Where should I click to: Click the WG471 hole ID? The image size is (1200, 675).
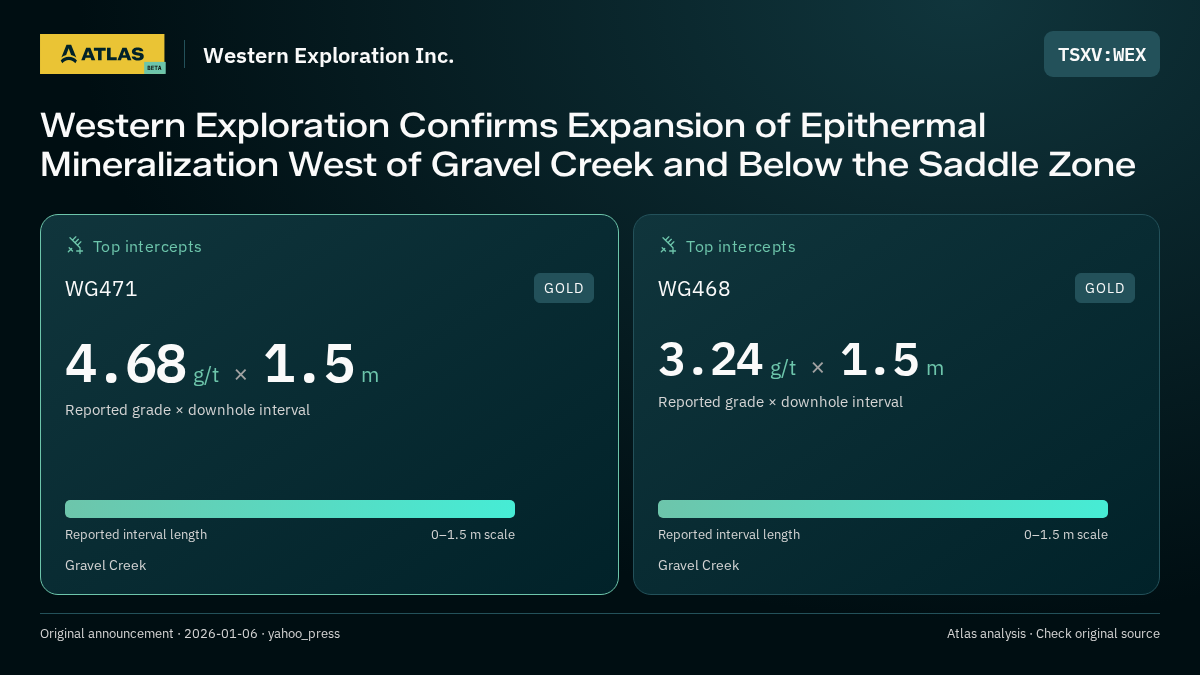pyautogui.click(x=101, y=289)
